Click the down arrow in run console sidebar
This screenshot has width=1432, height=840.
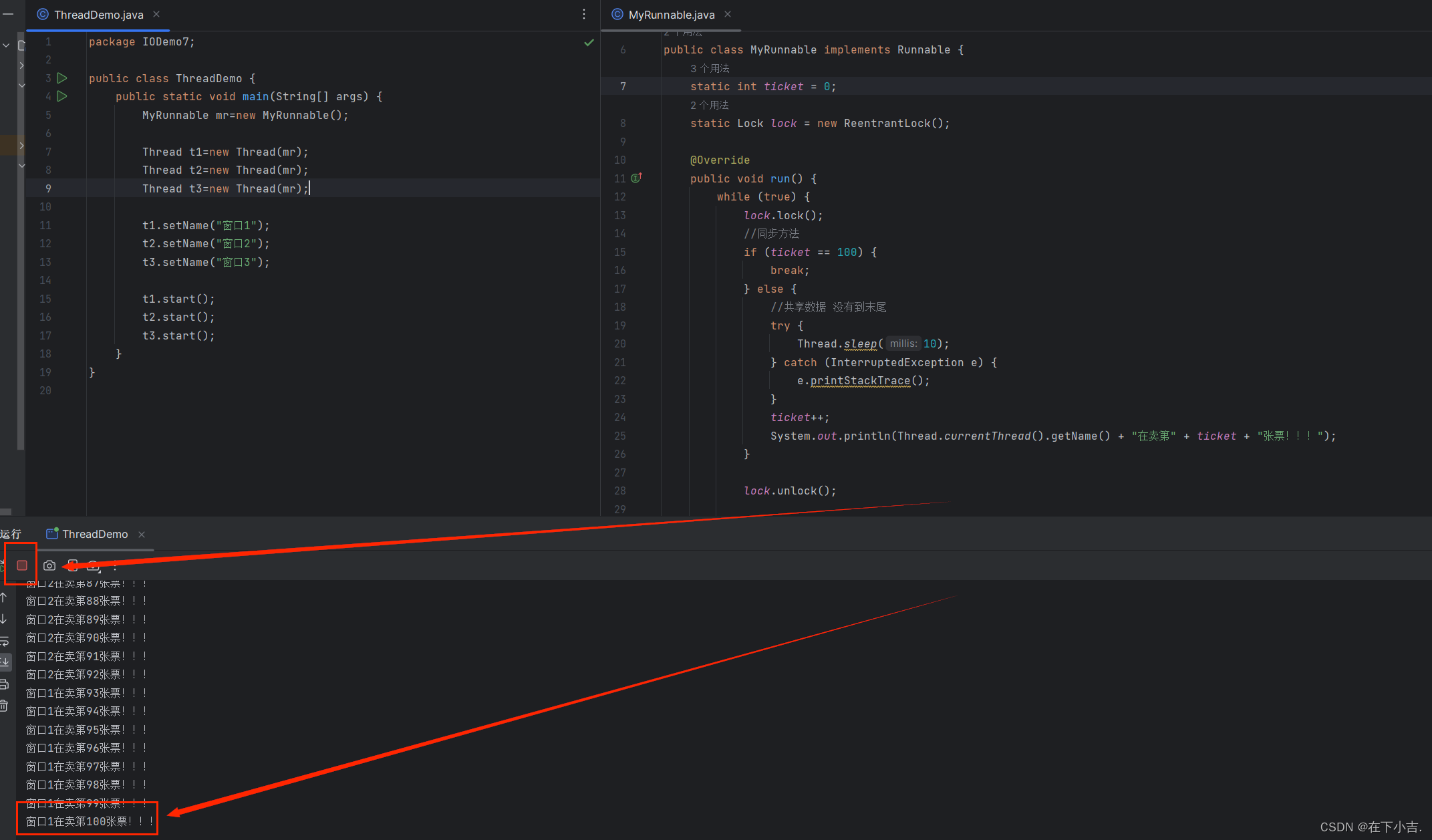pyautogui.click(x=4, y=619)
